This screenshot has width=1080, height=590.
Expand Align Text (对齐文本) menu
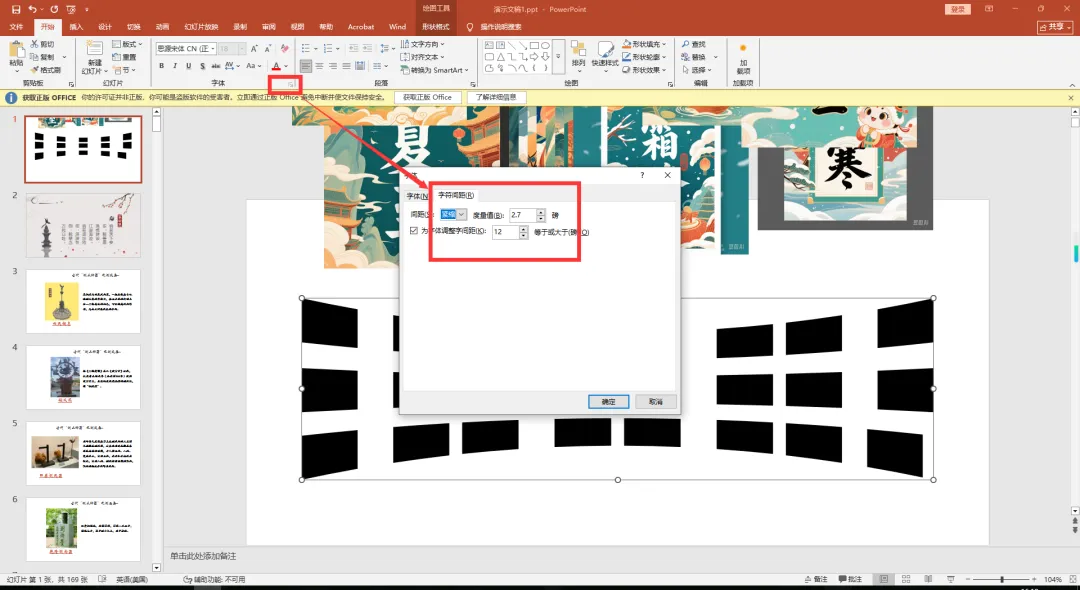[x=423, y=56]
